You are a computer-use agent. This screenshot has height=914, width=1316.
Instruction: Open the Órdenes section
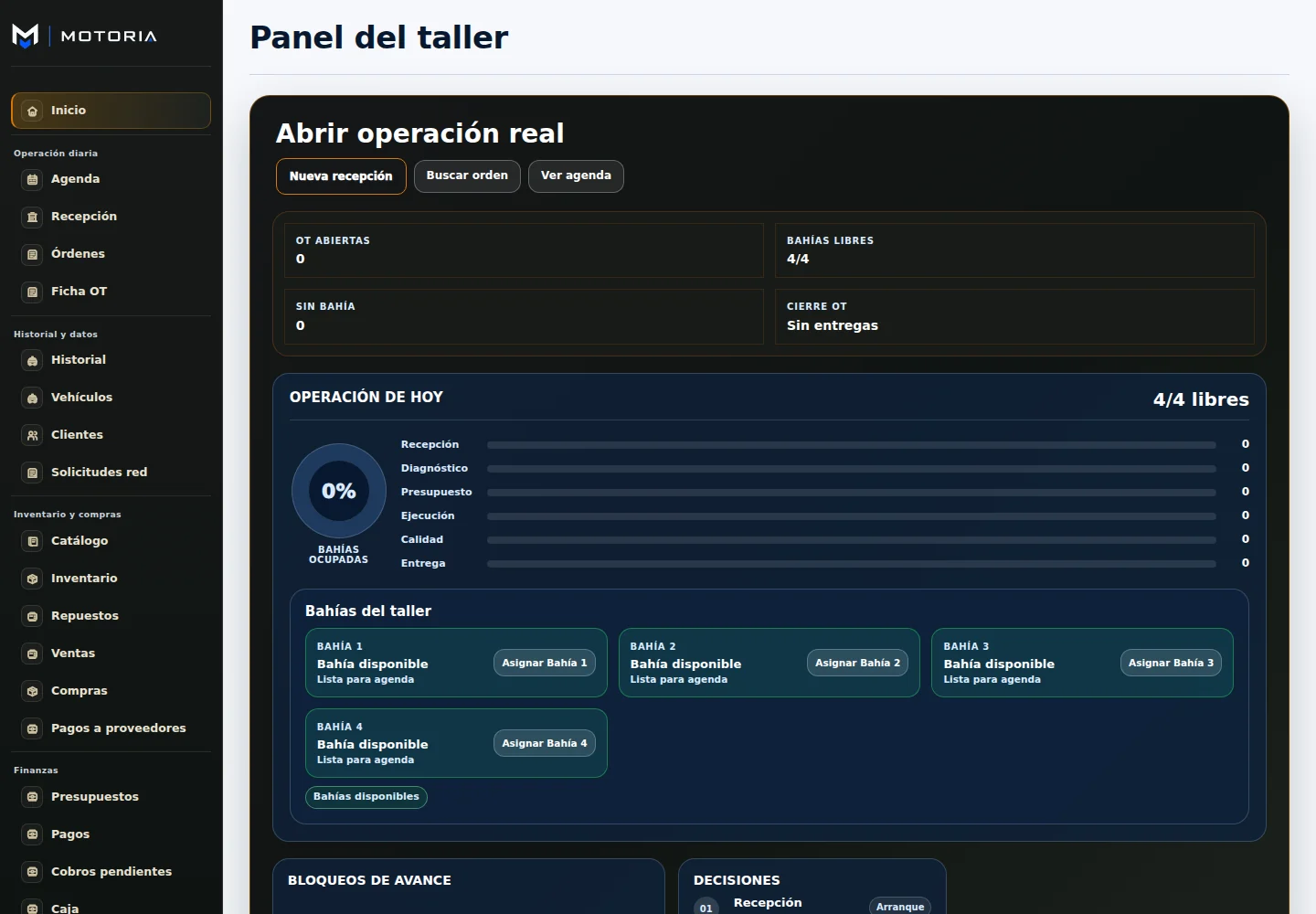pos(111,254)
